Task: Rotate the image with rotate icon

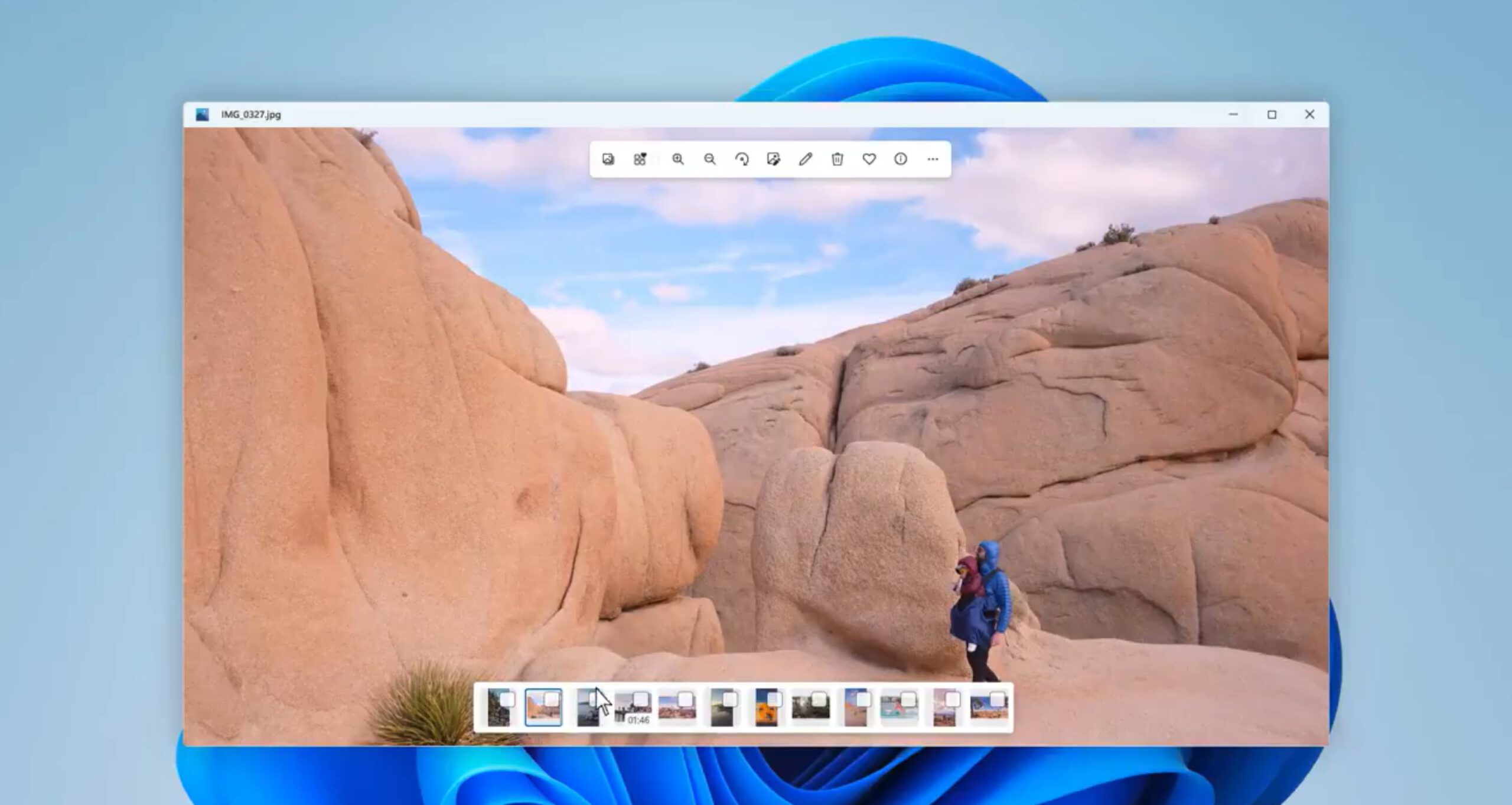Action: click(741, 159)
